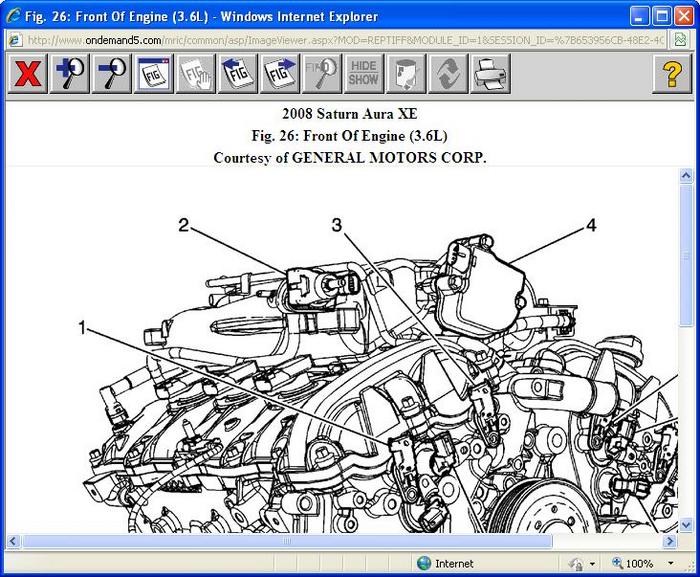Click the compatibility icon right of address bar
Viewport: 700px width, 577px height.
(x=681, y=40)
